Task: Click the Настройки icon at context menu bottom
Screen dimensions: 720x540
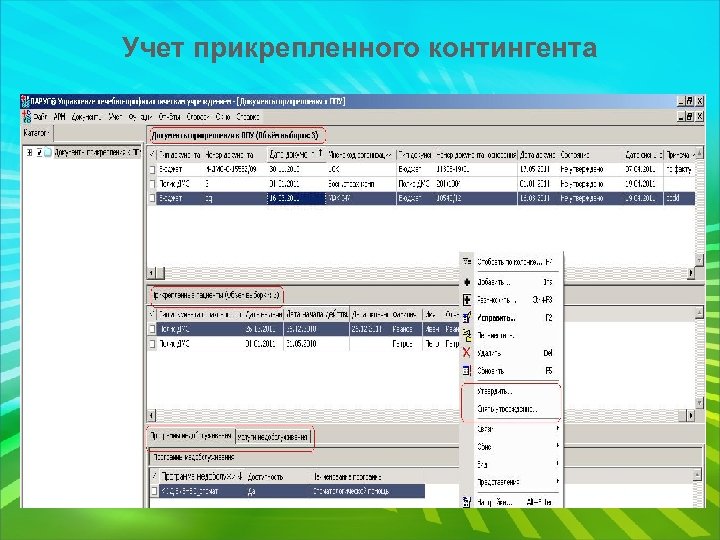Action: (467, 502)
